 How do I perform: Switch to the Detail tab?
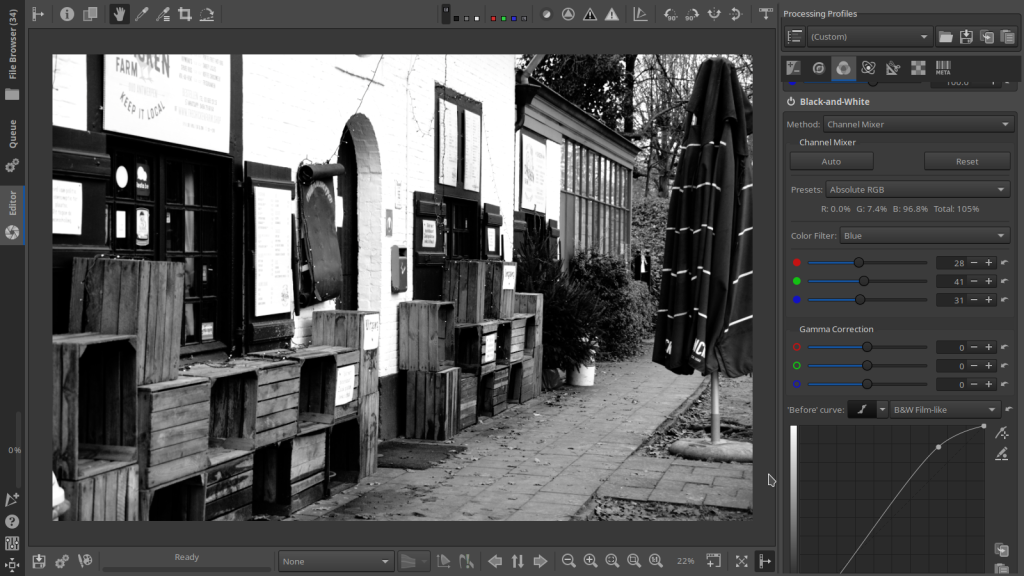(818, 67)
